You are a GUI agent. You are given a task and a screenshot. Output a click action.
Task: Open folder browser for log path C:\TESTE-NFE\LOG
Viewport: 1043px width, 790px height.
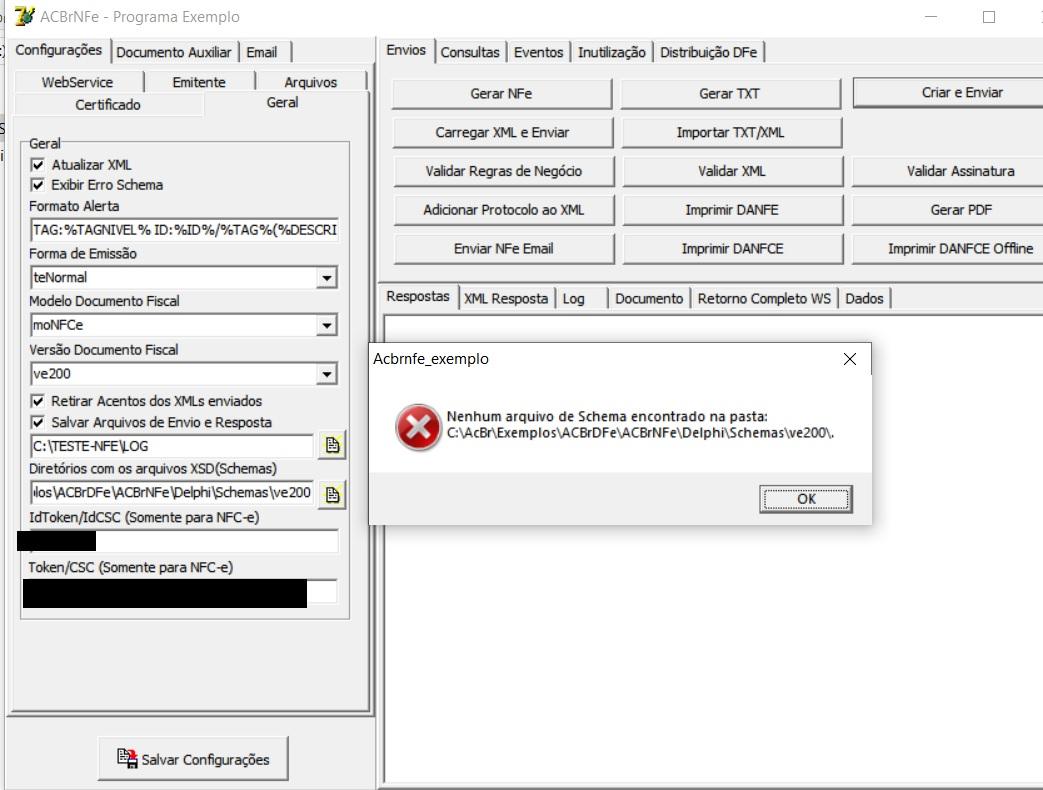point(332,446)
